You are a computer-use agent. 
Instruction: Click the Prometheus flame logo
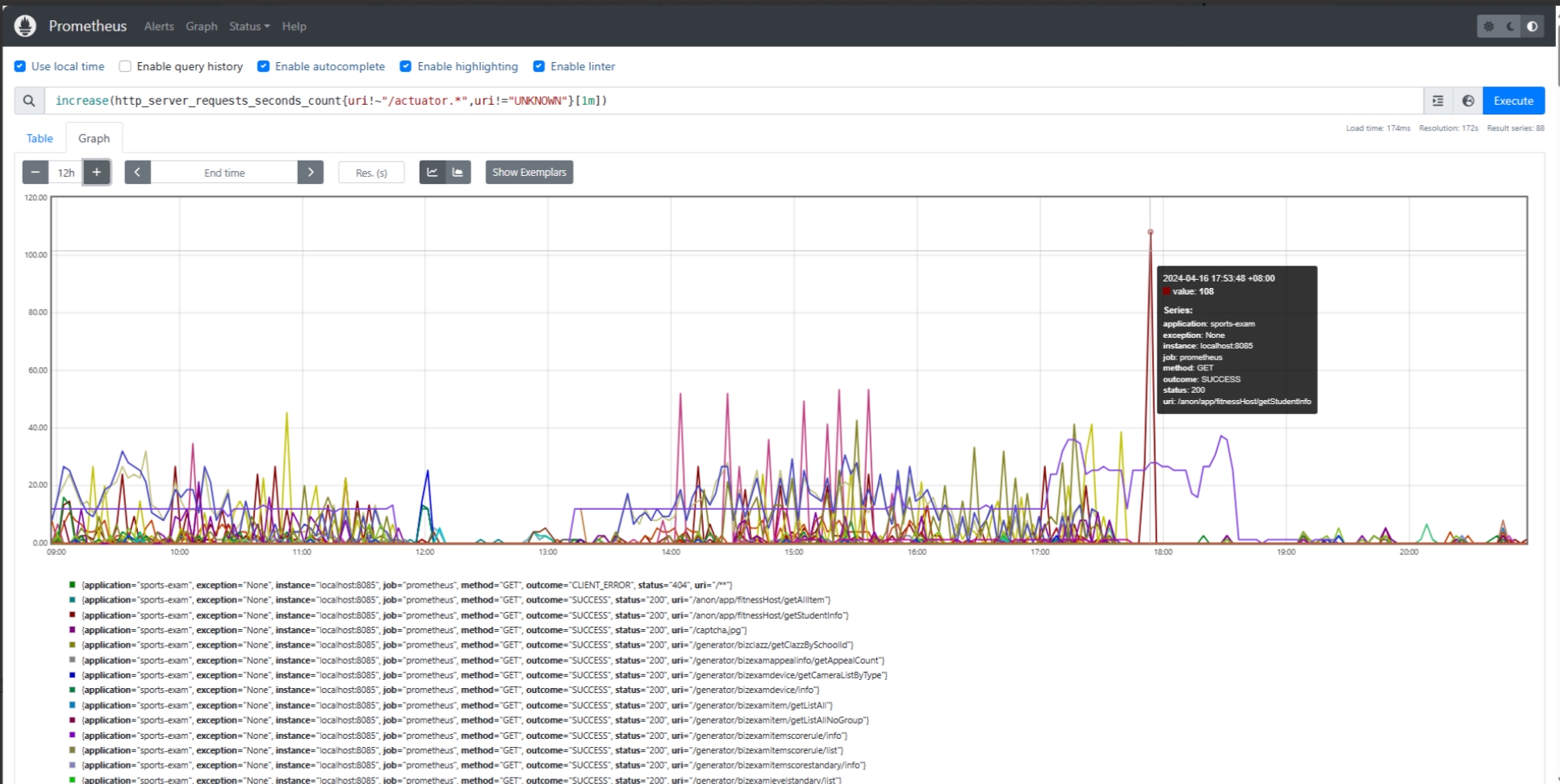25,26
